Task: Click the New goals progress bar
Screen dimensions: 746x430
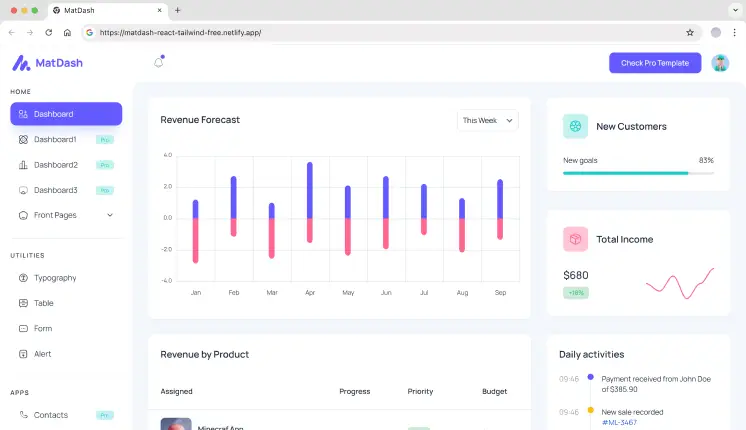Action: coord(638,173)
